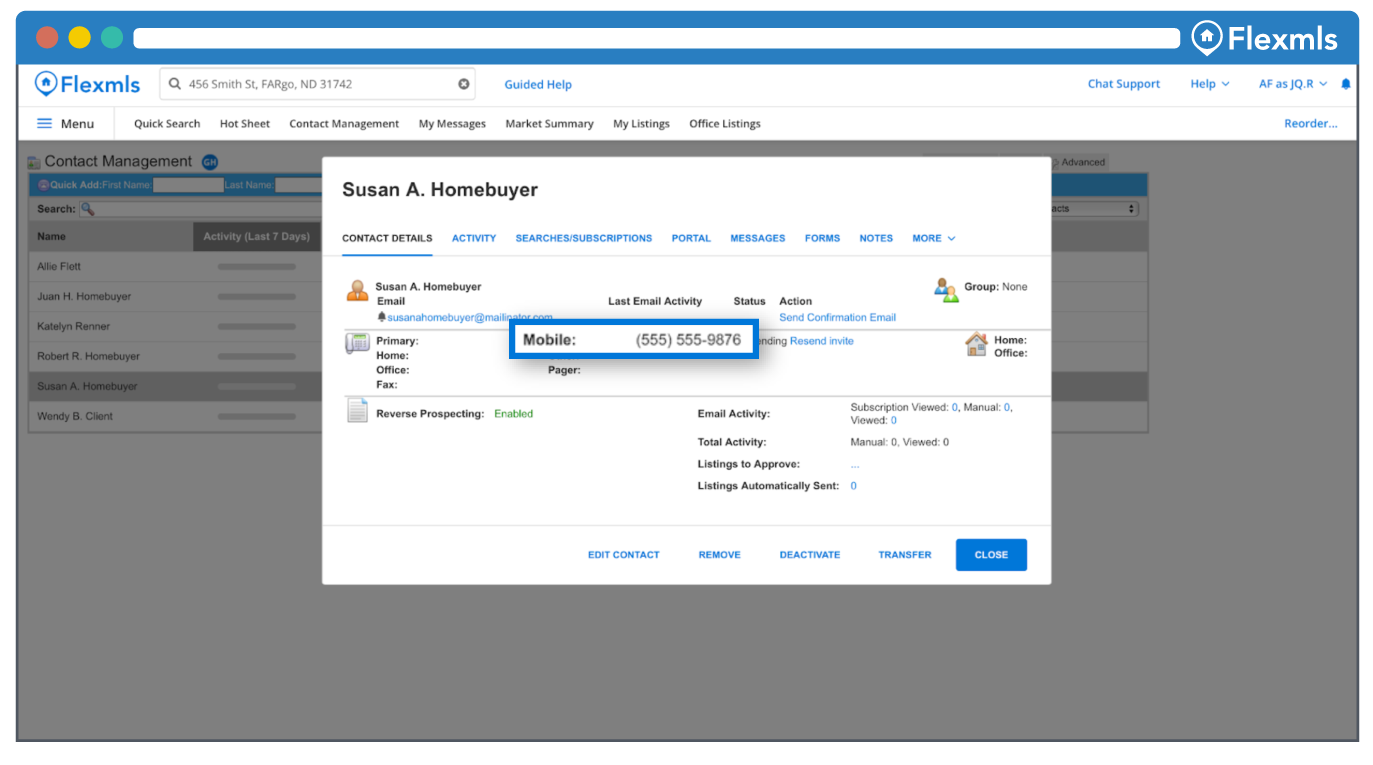The height and width of the screenshot is (765, 1373).
Task: Open the Help dropdown menu
Action: pos(1209,84)
